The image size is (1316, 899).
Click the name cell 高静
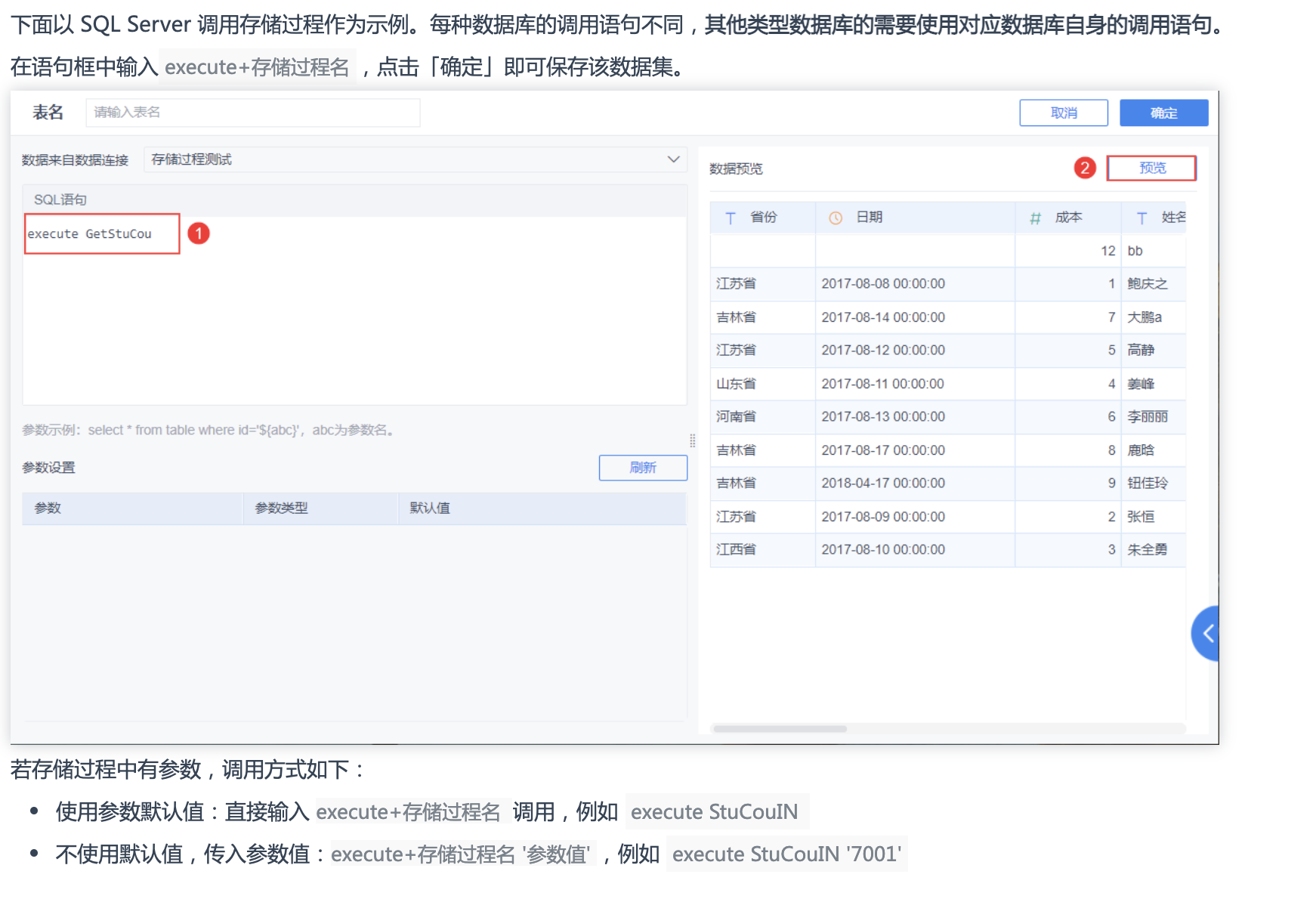pos(1153,351)
